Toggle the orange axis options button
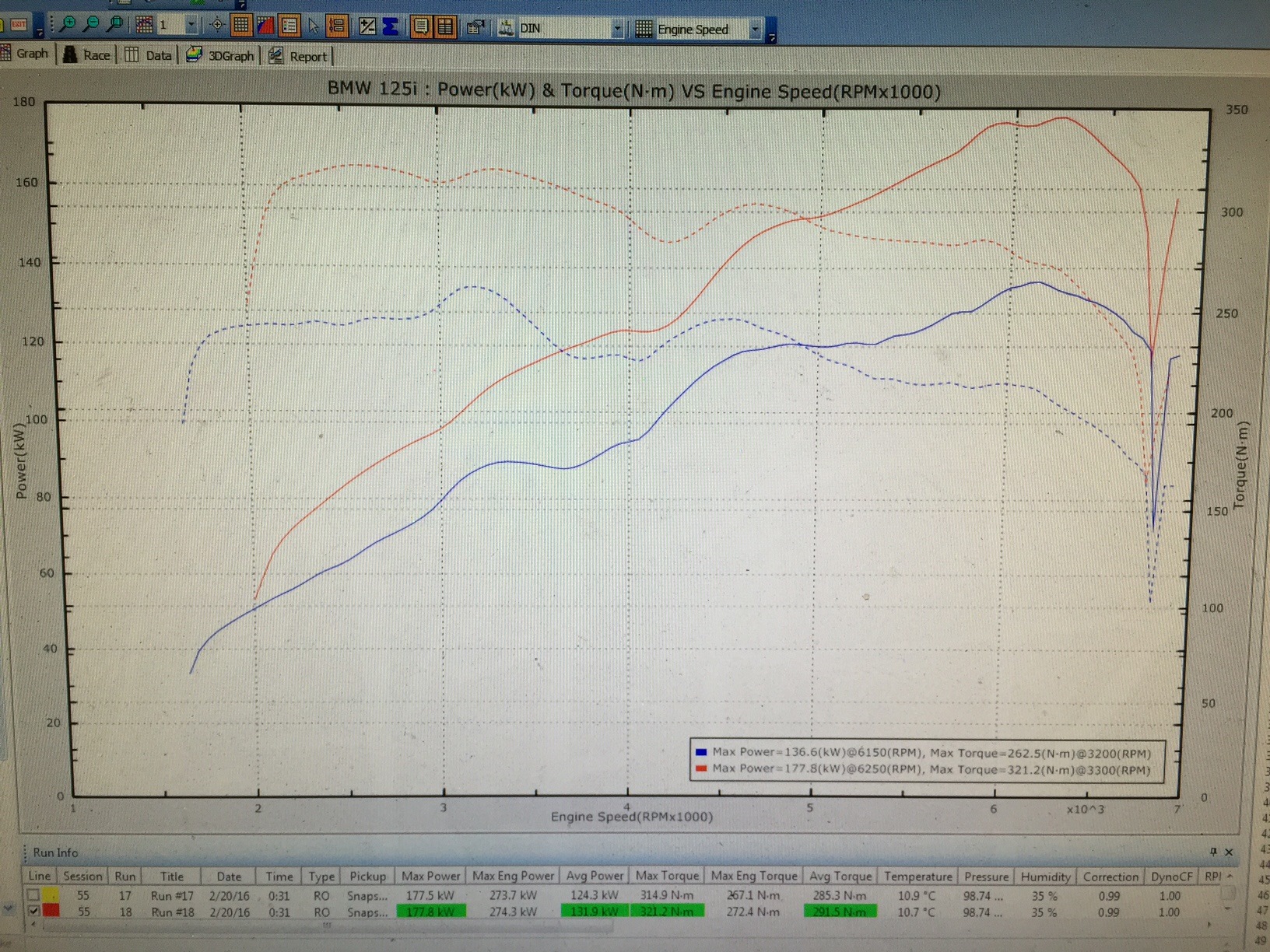Viewport: 1270px width, 952px height. pyautogui.click(x=337, y=26)
